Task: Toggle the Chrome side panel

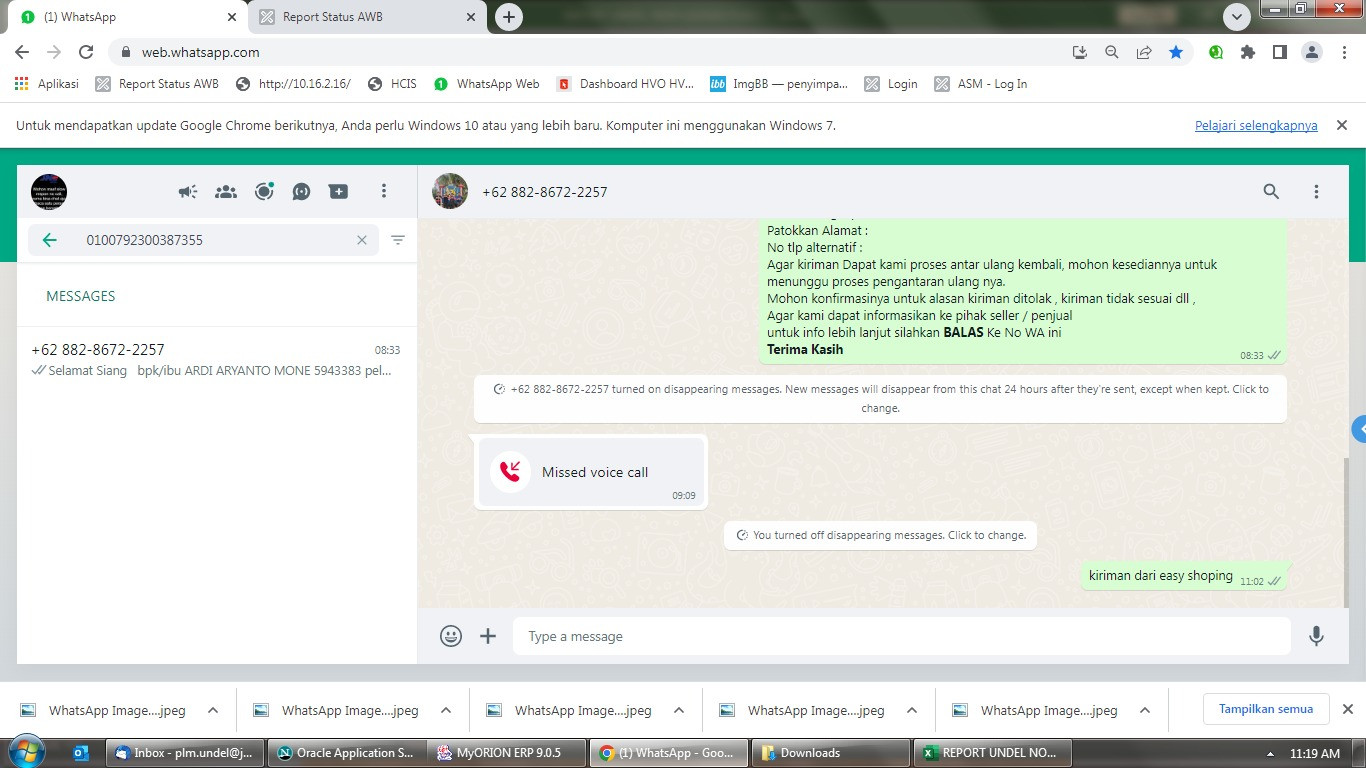Action: point(1279,52)
